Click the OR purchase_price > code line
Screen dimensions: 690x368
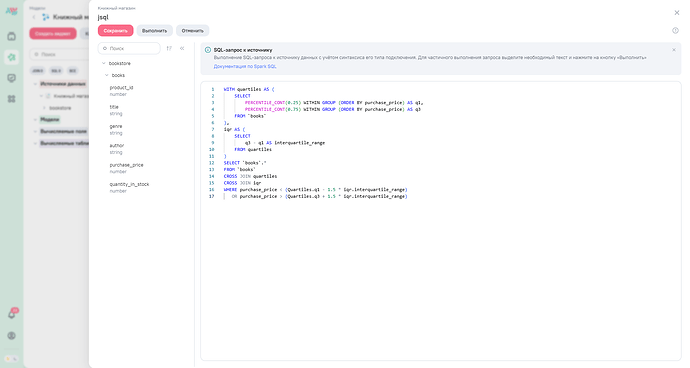click(x=319, y=196)
